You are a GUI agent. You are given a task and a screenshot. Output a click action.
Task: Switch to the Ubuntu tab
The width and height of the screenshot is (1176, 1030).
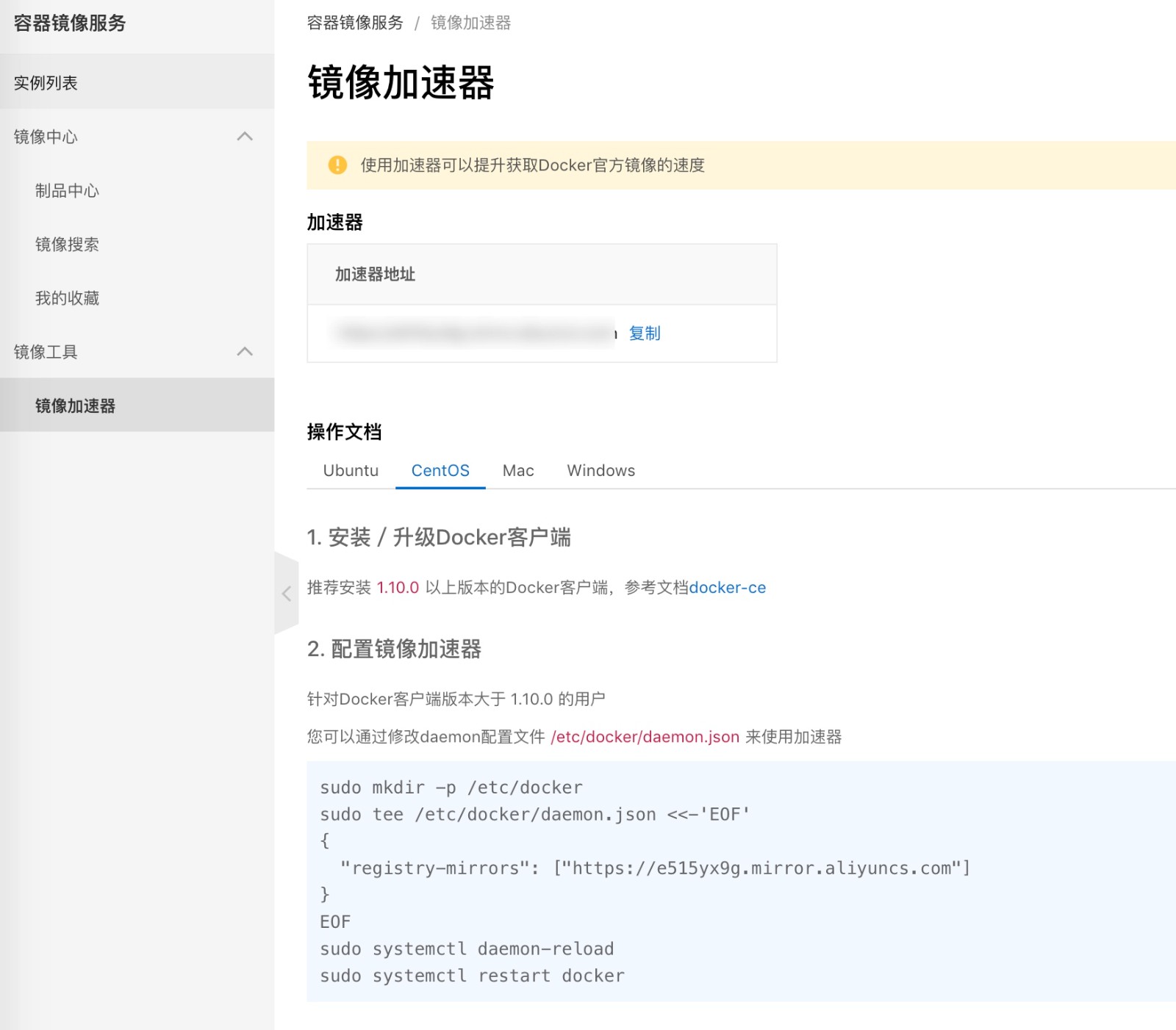click(x=351, y=470)
